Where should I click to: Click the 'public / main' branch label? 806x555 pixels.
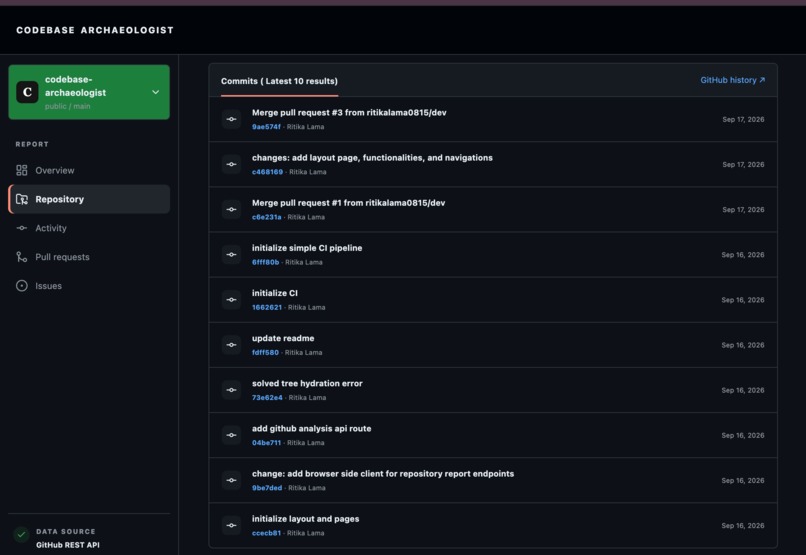point(67,106)
